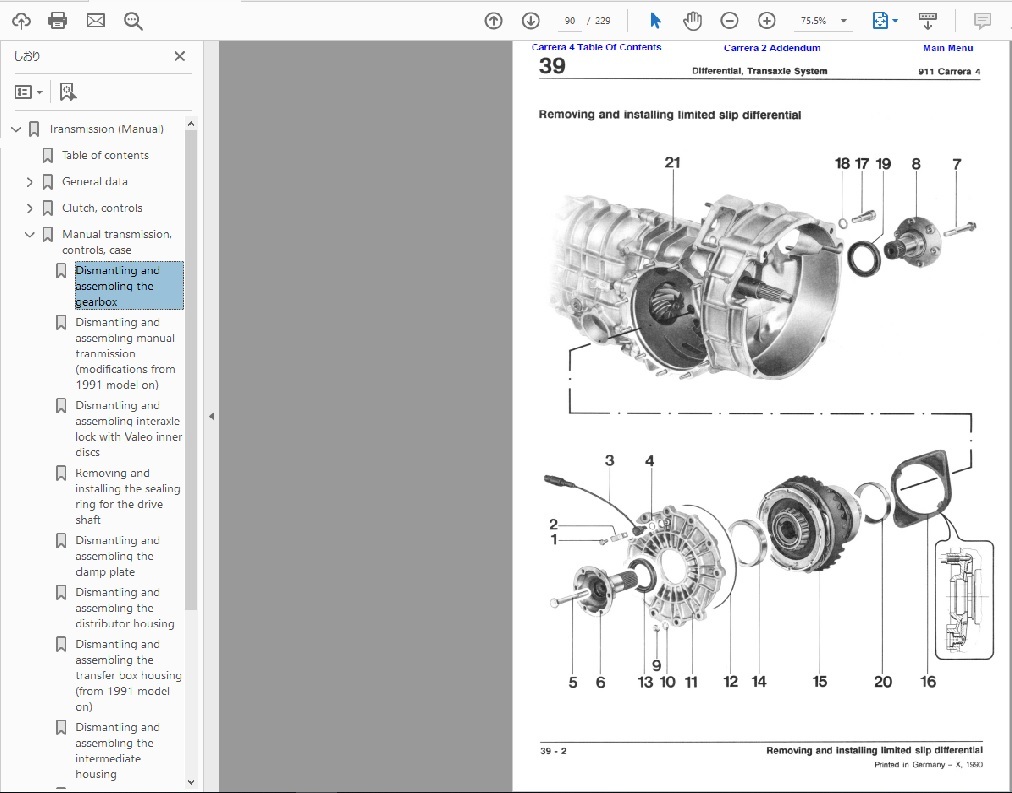Click bookmark icon beside Clutch, controls

(x=48, y=208)
